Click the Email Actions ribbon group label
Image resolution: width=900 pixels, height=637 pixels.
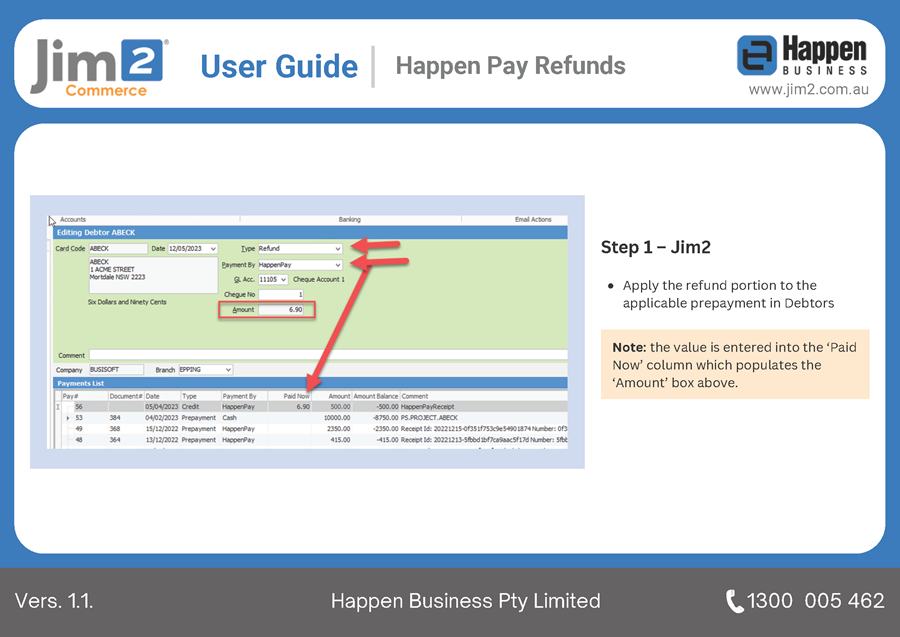(x=533, y=219)
